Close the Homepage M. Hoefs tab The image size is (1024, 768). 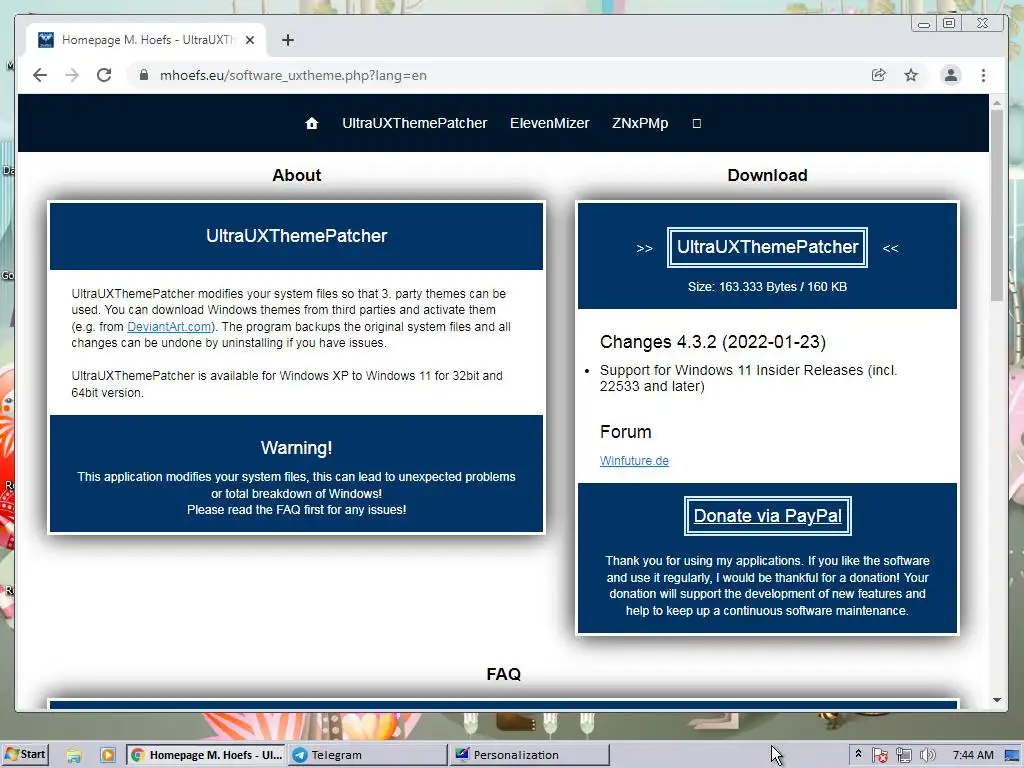pos(249,40)
